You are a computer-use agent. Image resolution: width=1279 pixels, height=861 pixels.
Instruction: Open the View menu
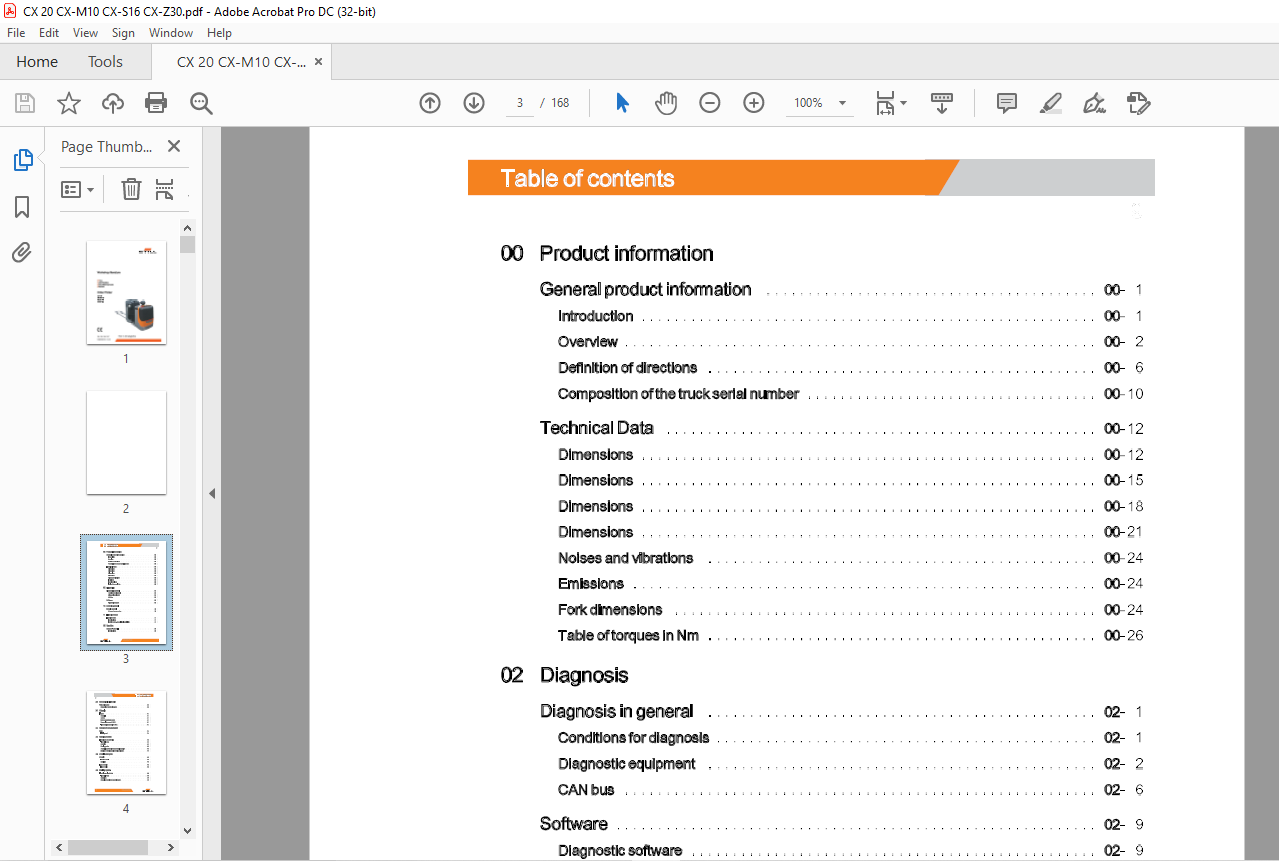(x=86, y=33)
